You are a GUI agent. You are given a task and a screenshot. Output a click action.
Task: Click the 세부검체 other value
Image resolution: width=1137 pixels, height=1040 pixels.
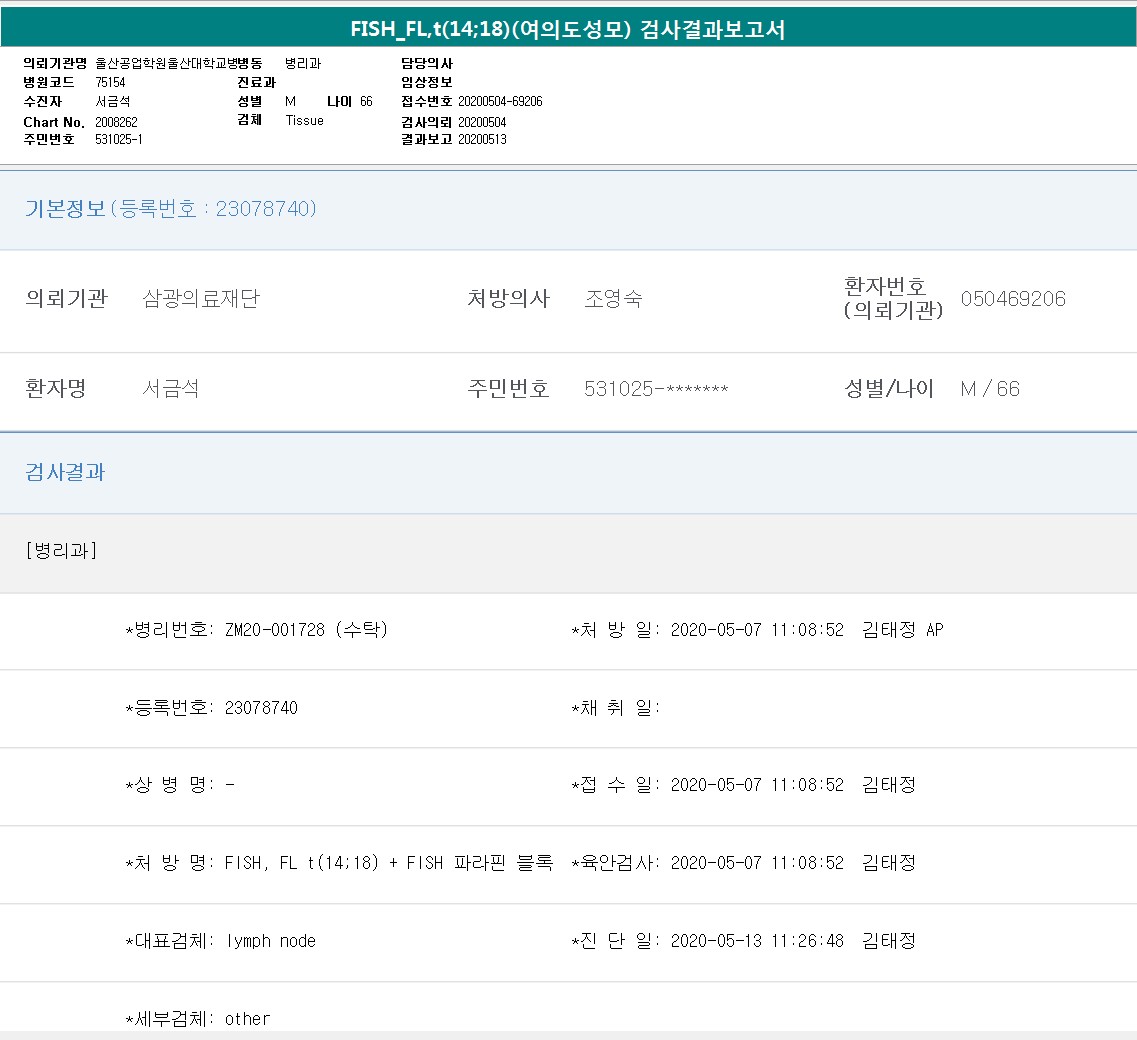(247, 1018)
